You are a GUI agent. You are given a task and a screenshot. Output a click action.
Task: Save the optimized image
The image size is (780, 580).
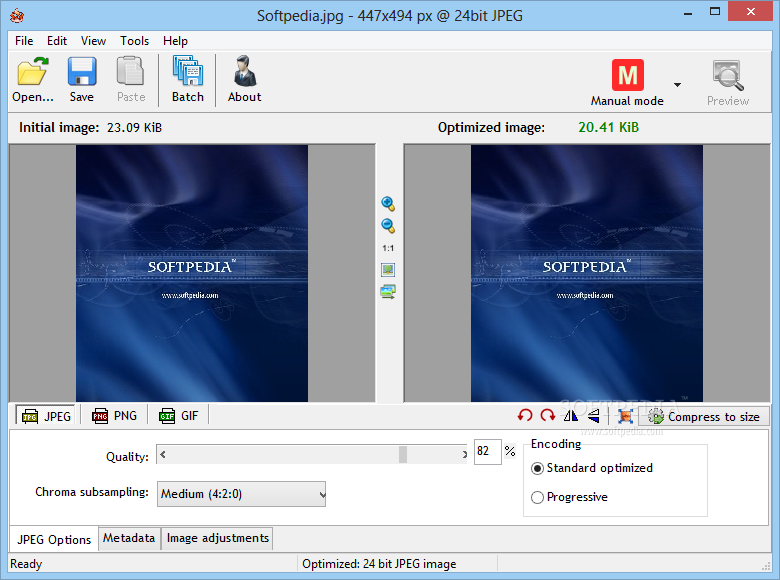82,80
